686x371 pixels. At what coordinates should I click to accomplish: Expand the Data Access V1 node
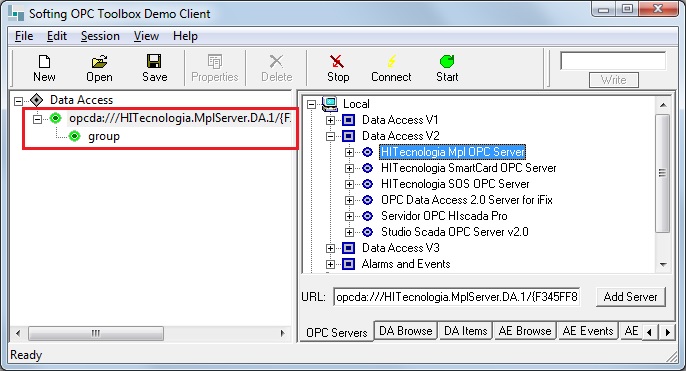pyautogui.click(x=330, y=120)
